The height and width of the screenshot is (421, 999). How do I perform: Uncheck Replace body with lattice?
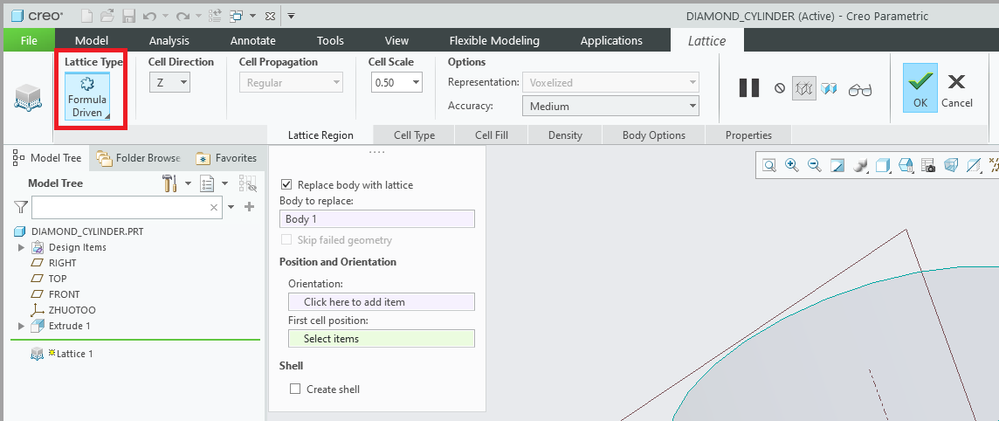287,185
